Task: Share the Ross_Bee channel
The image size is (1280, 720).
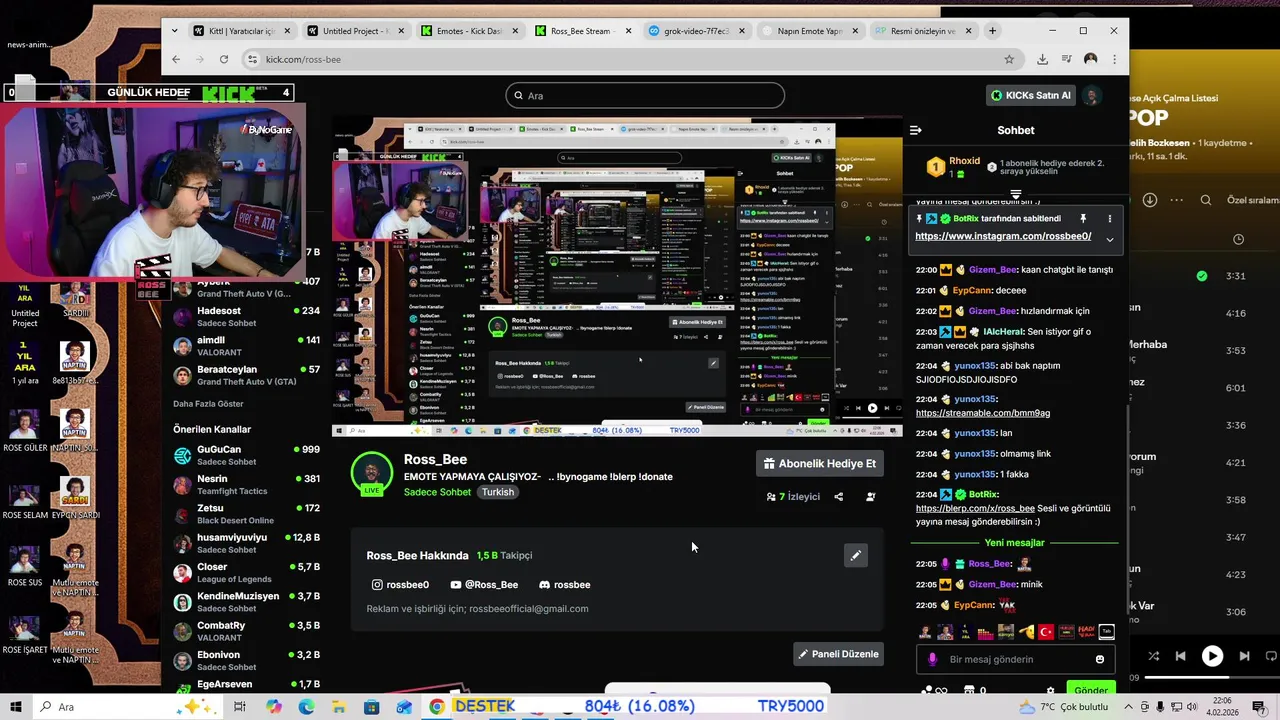Action: click(839, 496)
